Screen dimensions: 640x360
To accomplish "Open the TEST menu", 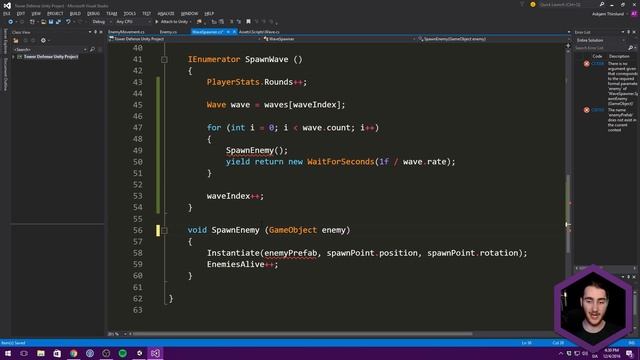I will [x=146, y=13].
